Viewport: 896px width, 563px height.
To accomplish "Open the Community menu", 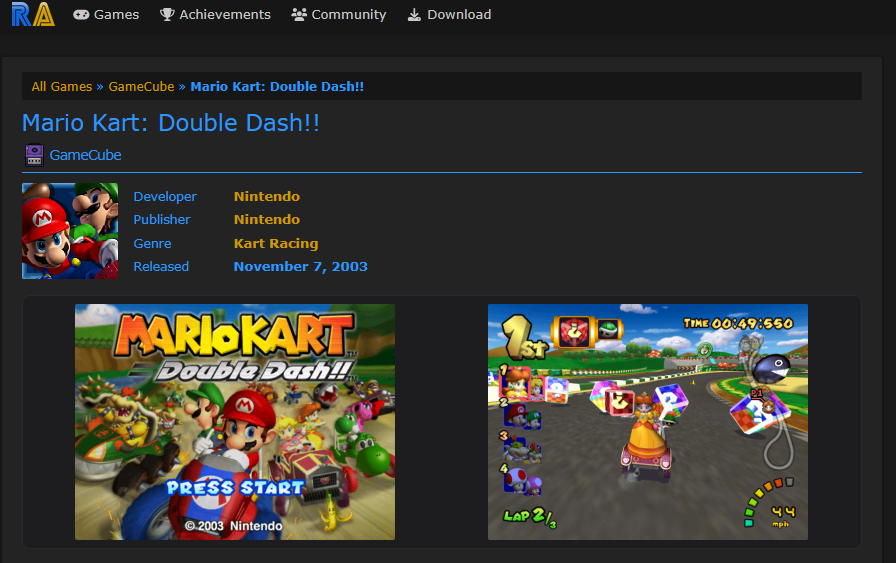I will (x=339, y=14).
